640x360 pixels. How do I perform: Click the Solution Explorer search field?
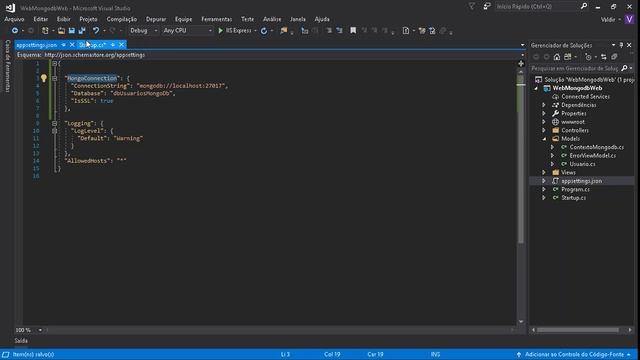[575, 68]
